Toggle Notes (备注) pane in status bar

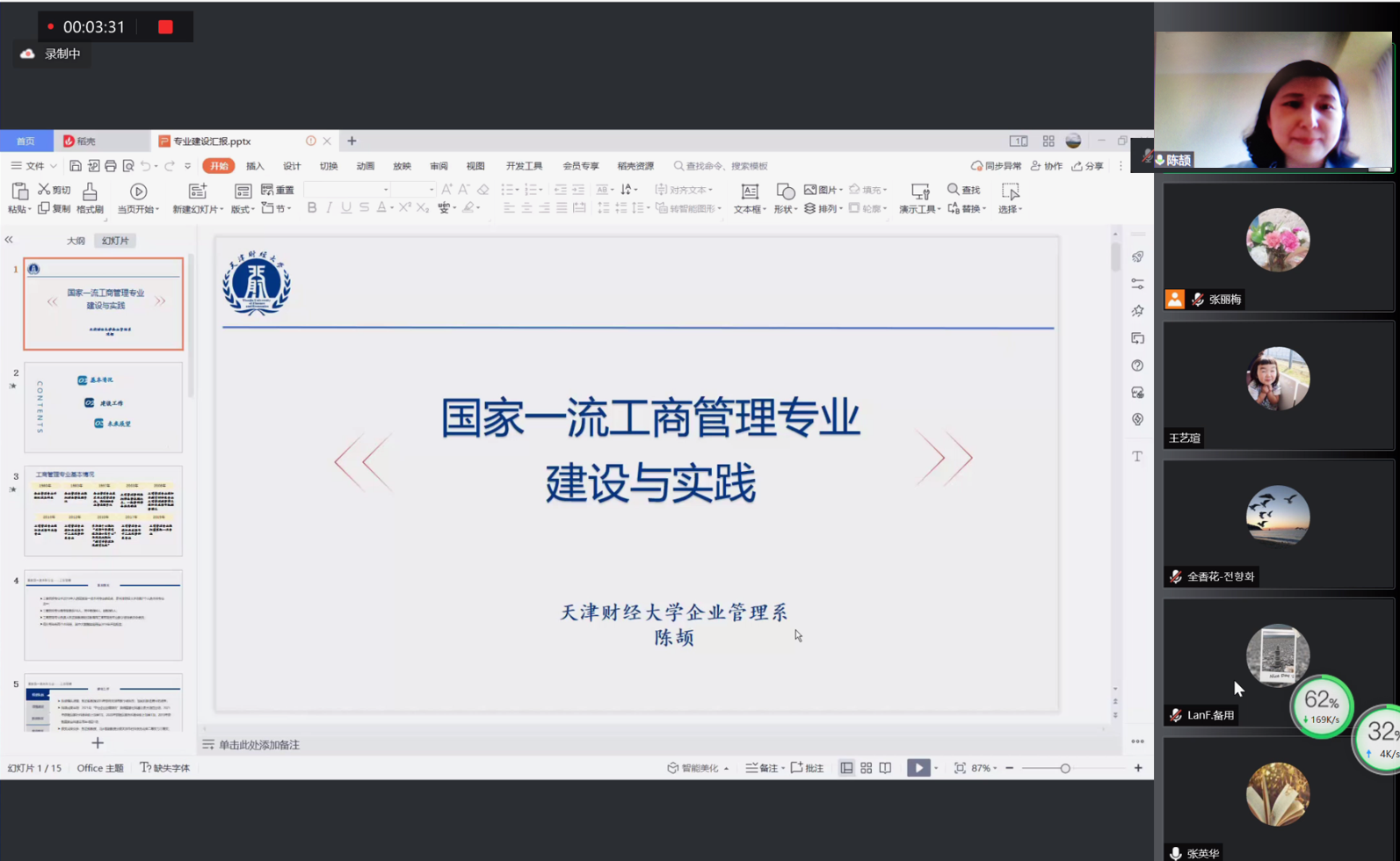pyautogui.click(x=762, y=768)
